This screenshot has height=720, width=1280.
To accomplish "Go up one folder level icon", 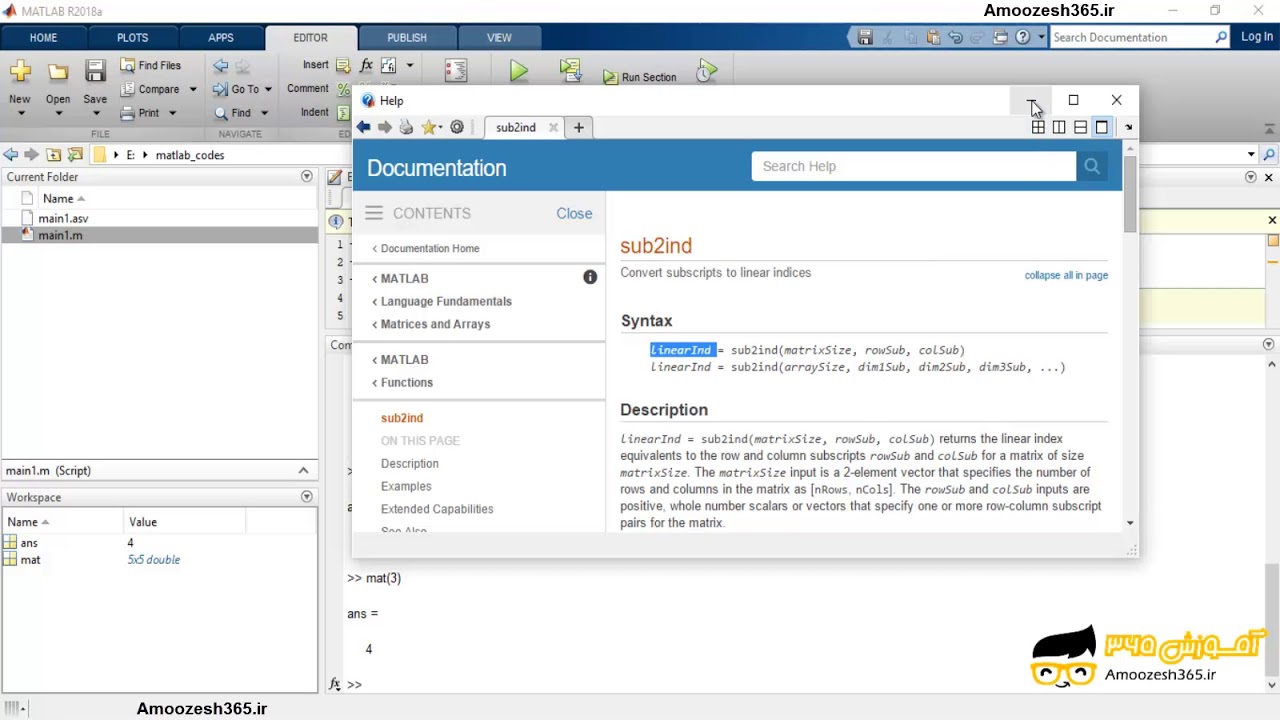I will 53,155.
